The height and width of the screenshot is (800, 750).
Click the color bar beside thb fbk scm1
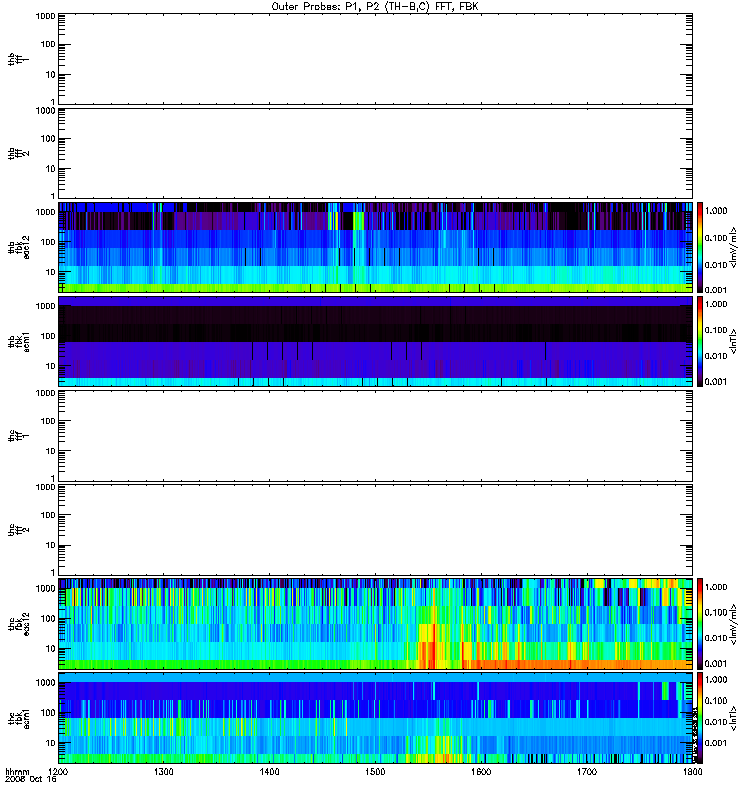(x=700, y=341)
